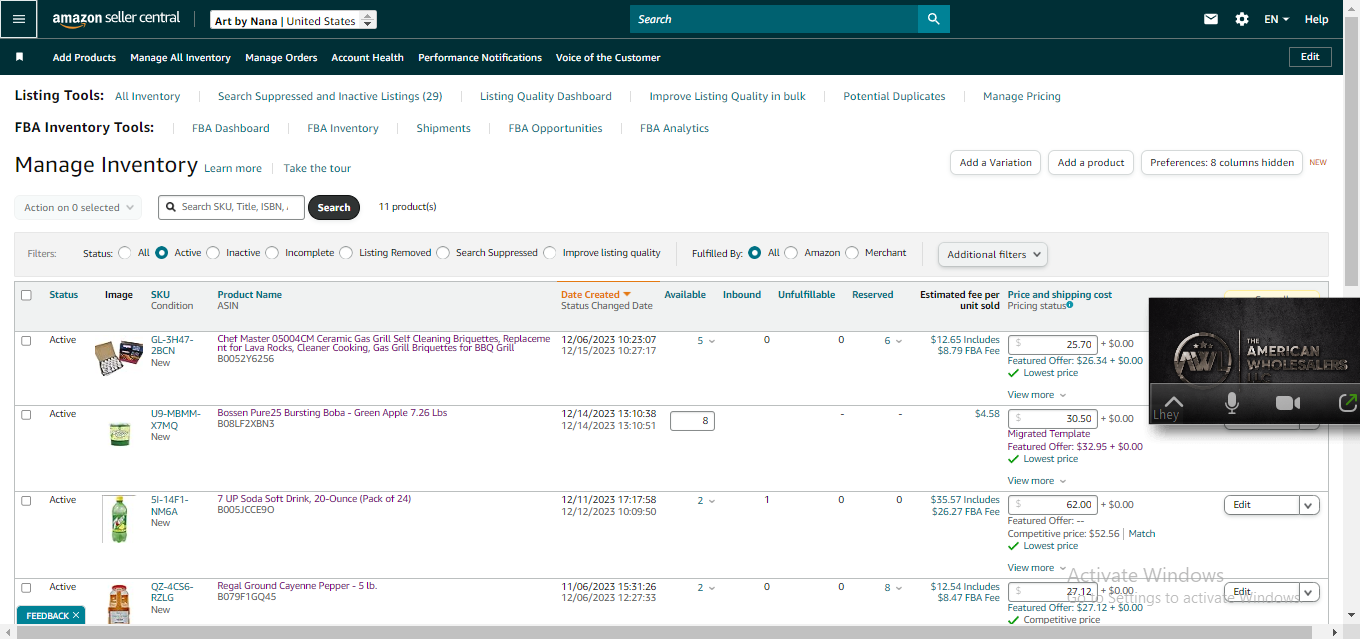Open the mail messages icon
Image resolution: width=1360 pixels, height=639 pixels.
[1211, 19]
